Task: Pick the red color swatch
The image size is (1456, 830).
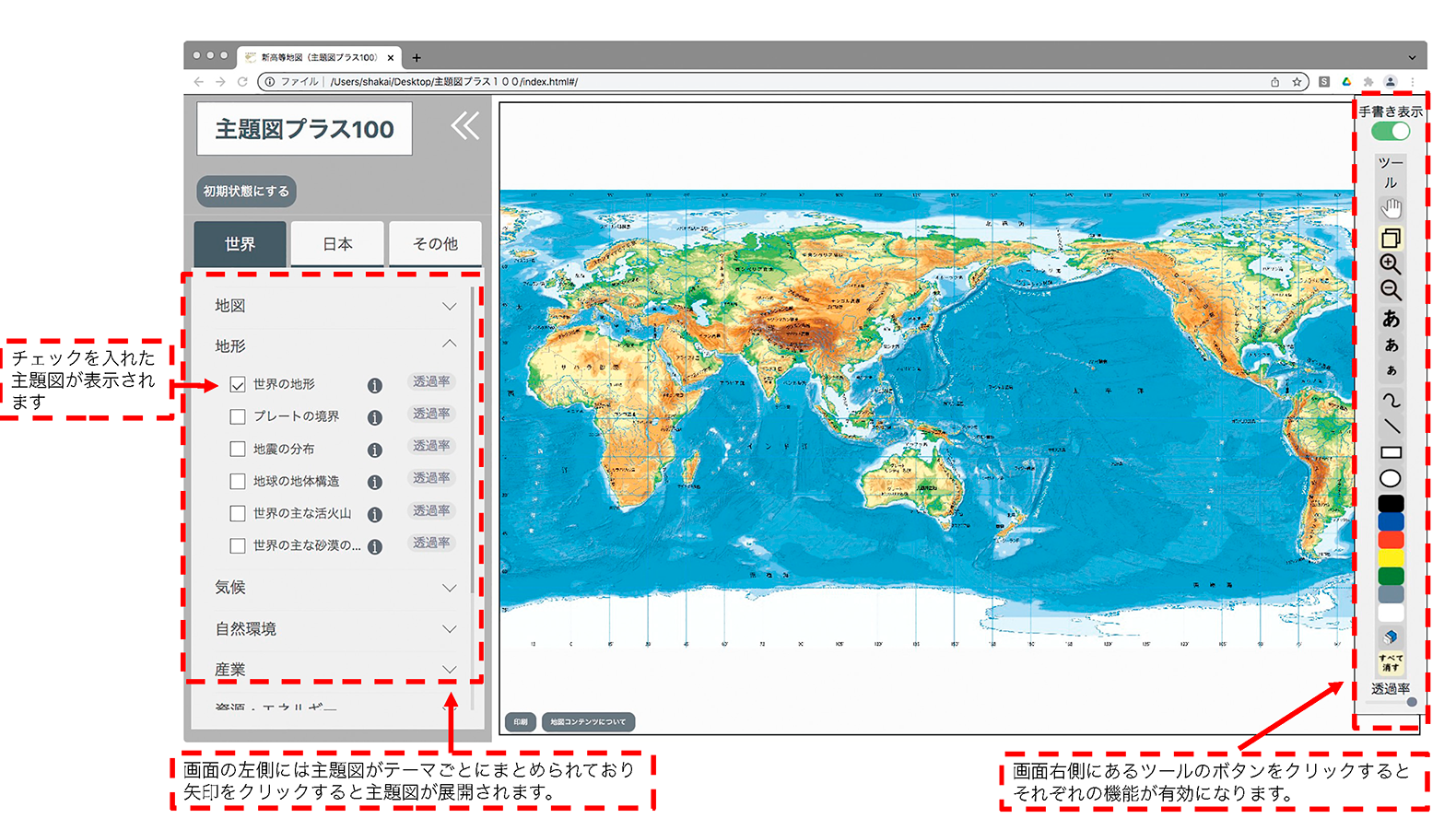Action: [1391, 540]
